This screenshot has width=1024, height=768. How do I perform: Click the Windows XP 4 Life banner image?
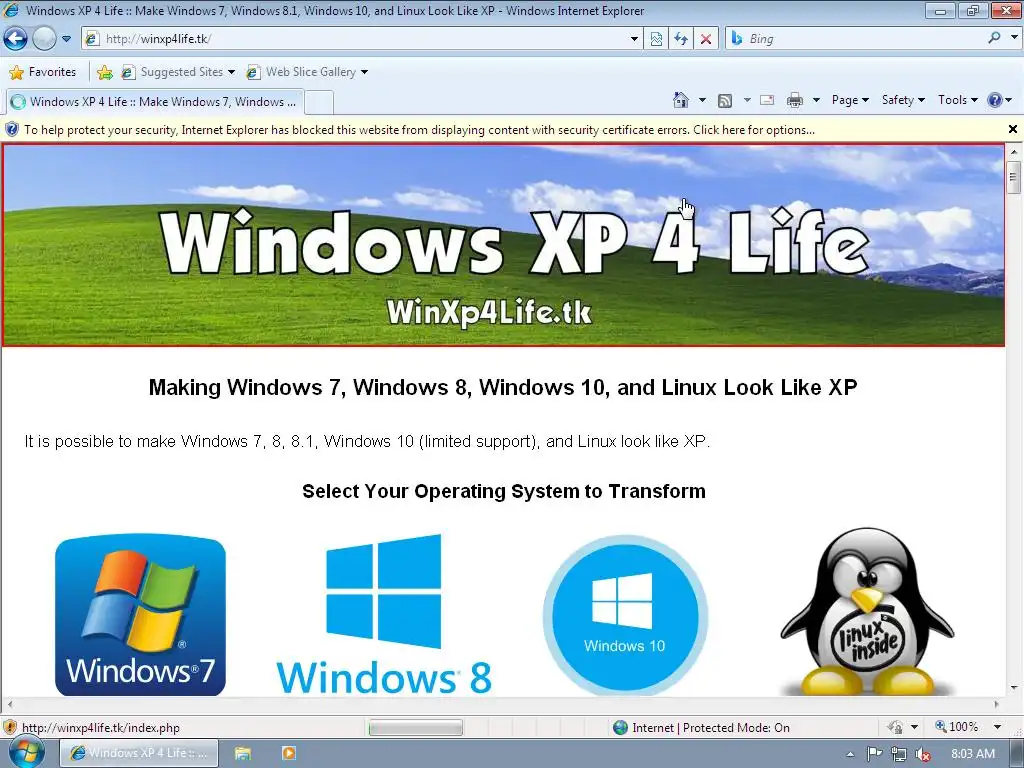pos(504,245)
